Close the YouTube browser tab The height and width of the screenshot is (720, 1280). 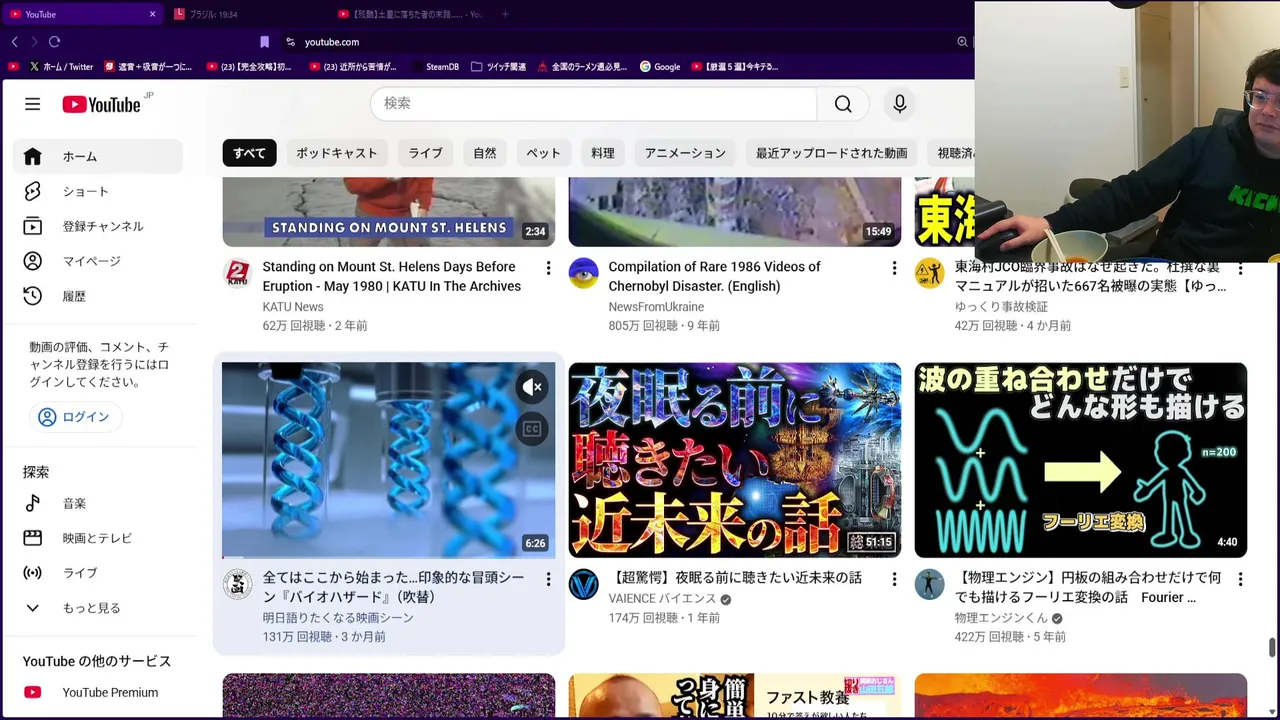click(x=152, y=14)
